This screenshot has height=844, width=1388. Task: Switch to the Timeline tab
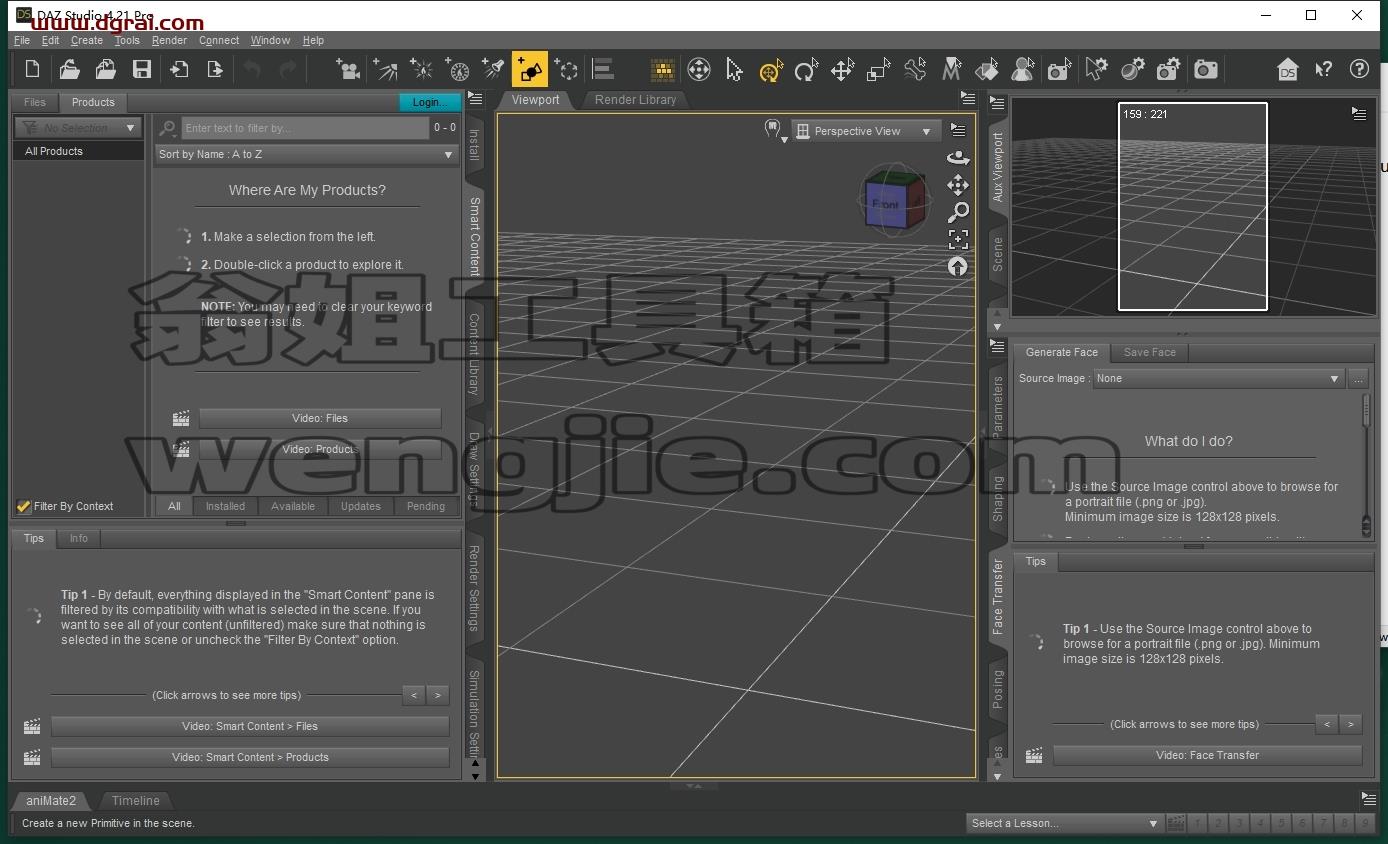tap(135, 801)
